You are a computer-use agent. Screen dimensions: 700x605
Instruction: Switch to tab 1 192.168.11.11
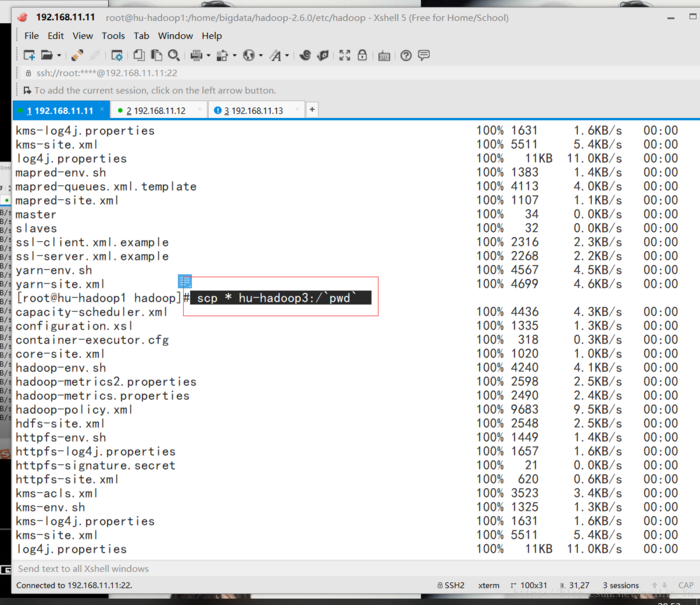[x=60, y=111]
